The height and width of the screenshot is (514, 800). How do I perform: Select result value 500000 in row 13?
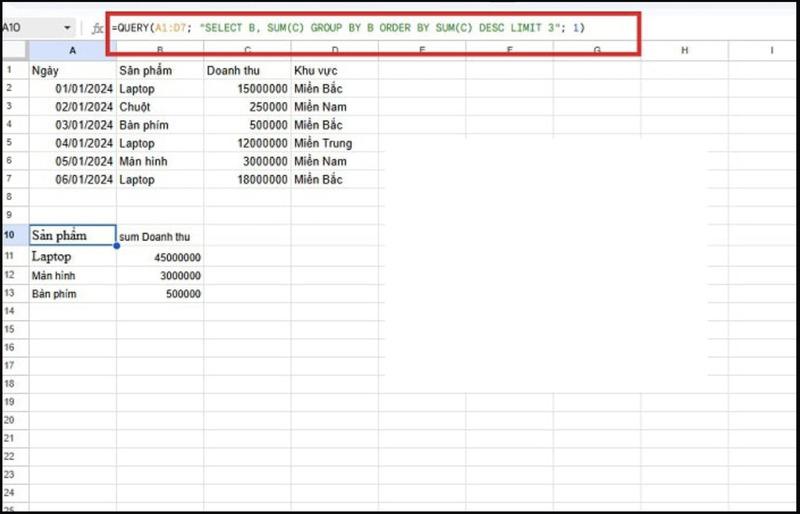pos(160,293)
